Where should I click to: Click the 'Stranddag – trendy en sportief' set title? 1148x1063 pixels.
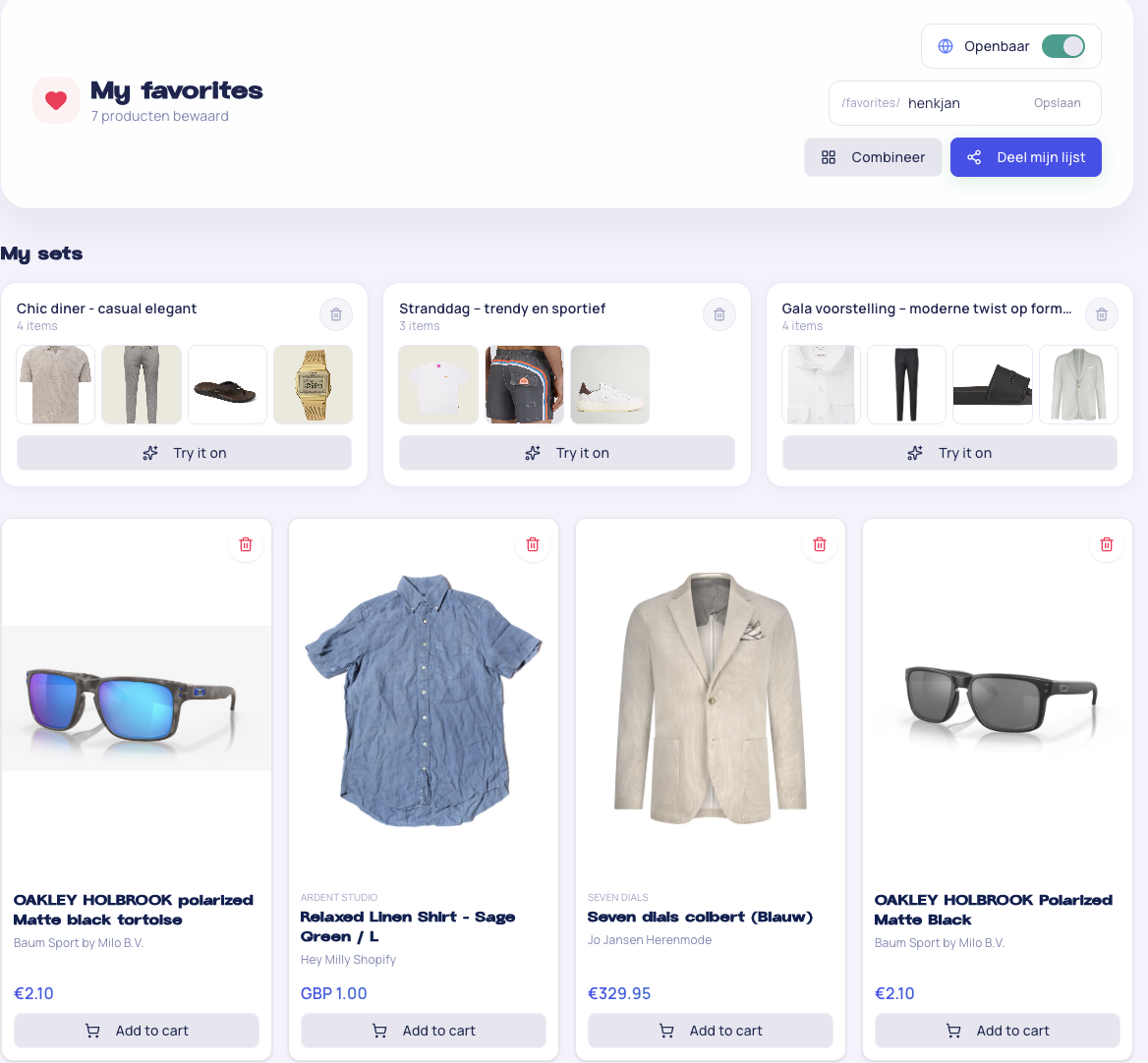click(502, 308)
